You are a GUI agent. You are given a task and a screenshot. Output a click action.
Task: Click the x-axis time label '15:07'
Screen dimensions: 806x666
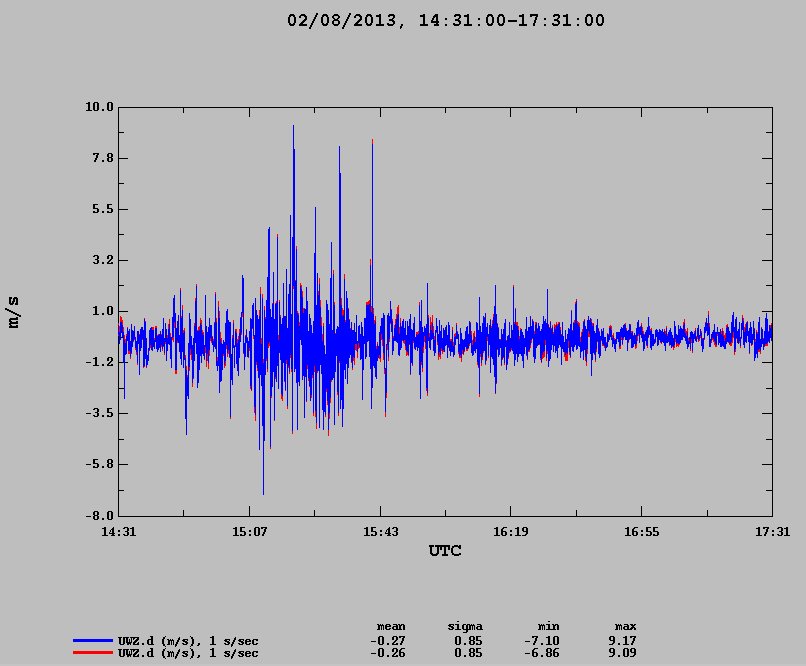click(249, 532)
